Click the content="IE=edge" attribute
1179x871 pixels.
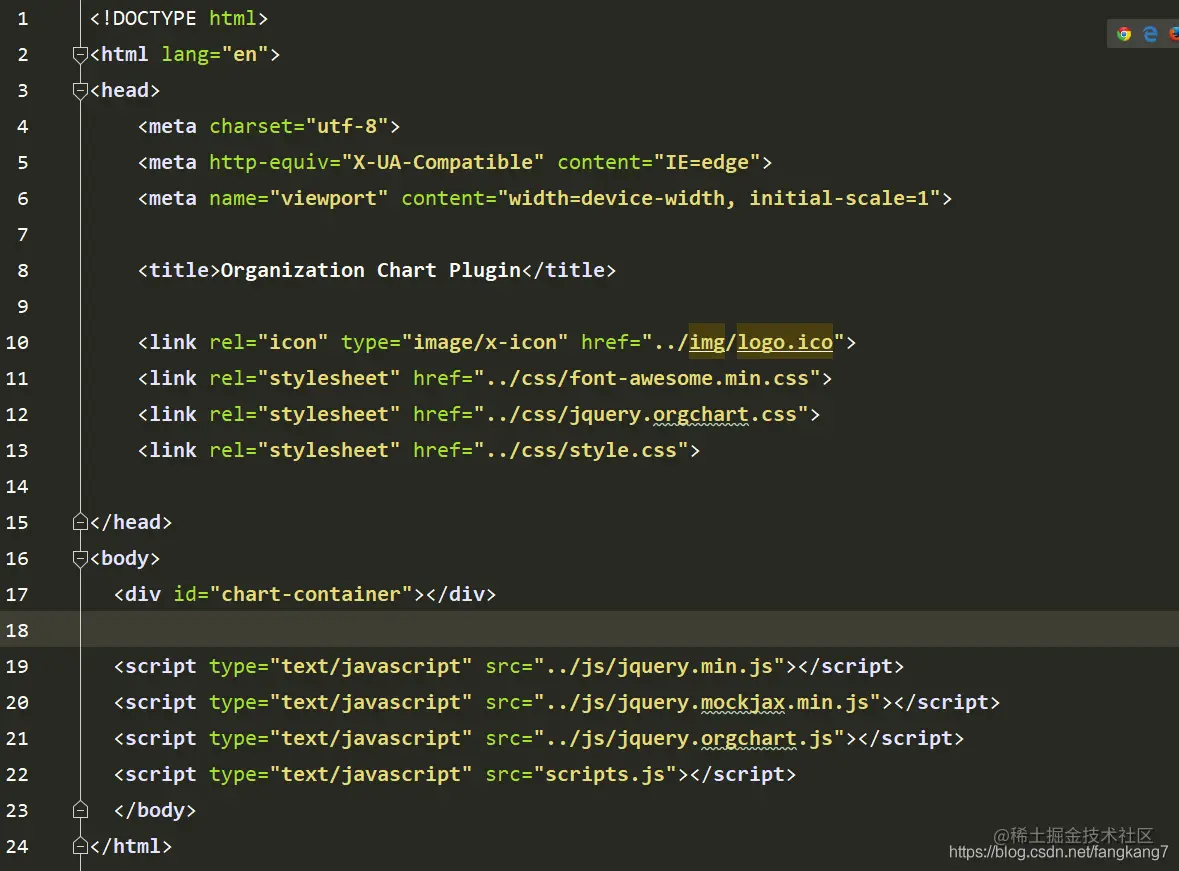659,162
